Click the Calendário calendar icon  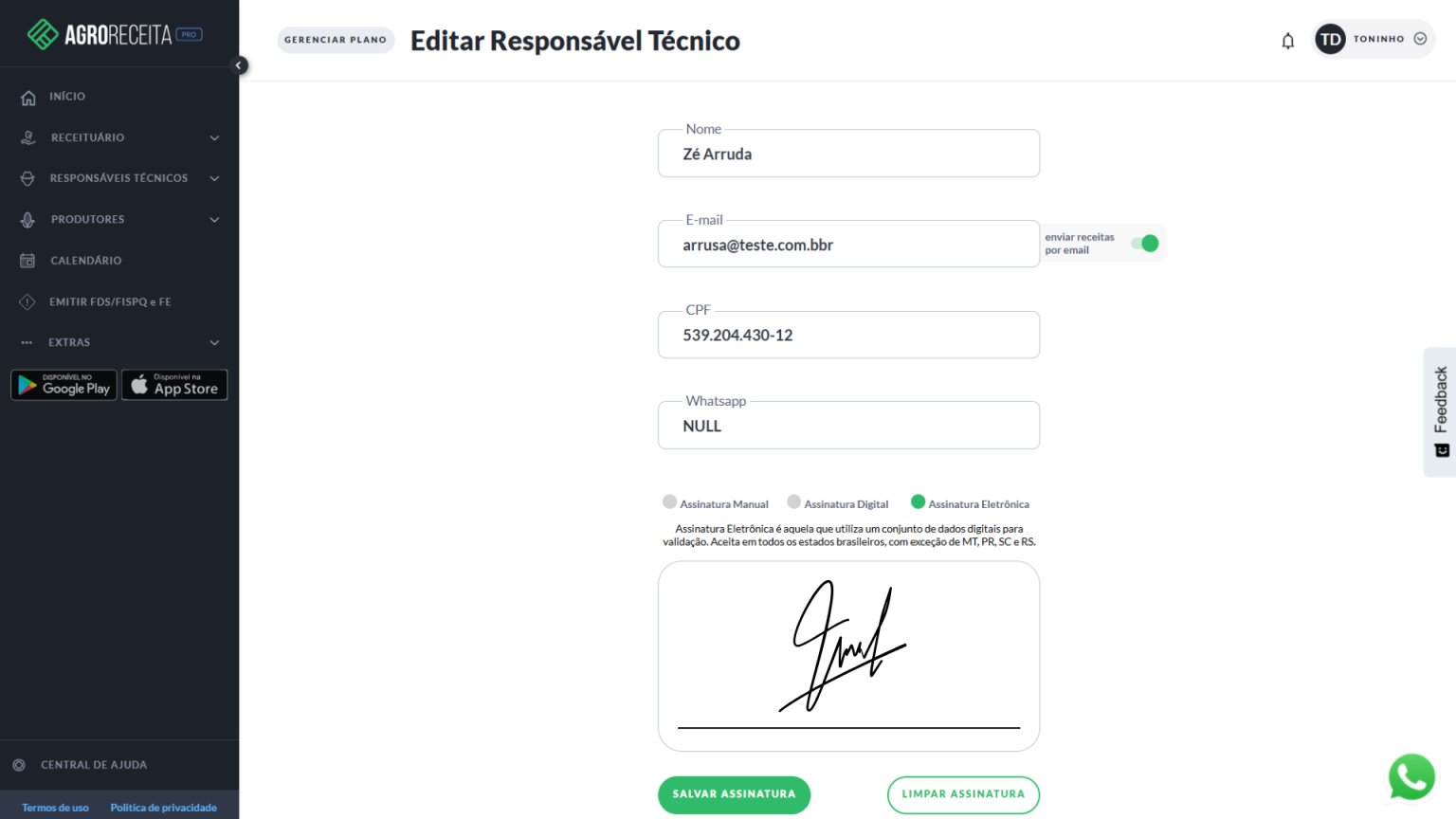click(27, 261)
